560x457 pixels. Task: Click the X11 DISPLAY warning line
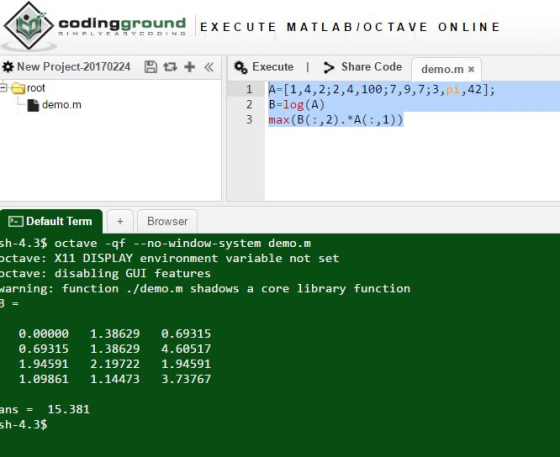click(169, 258)
